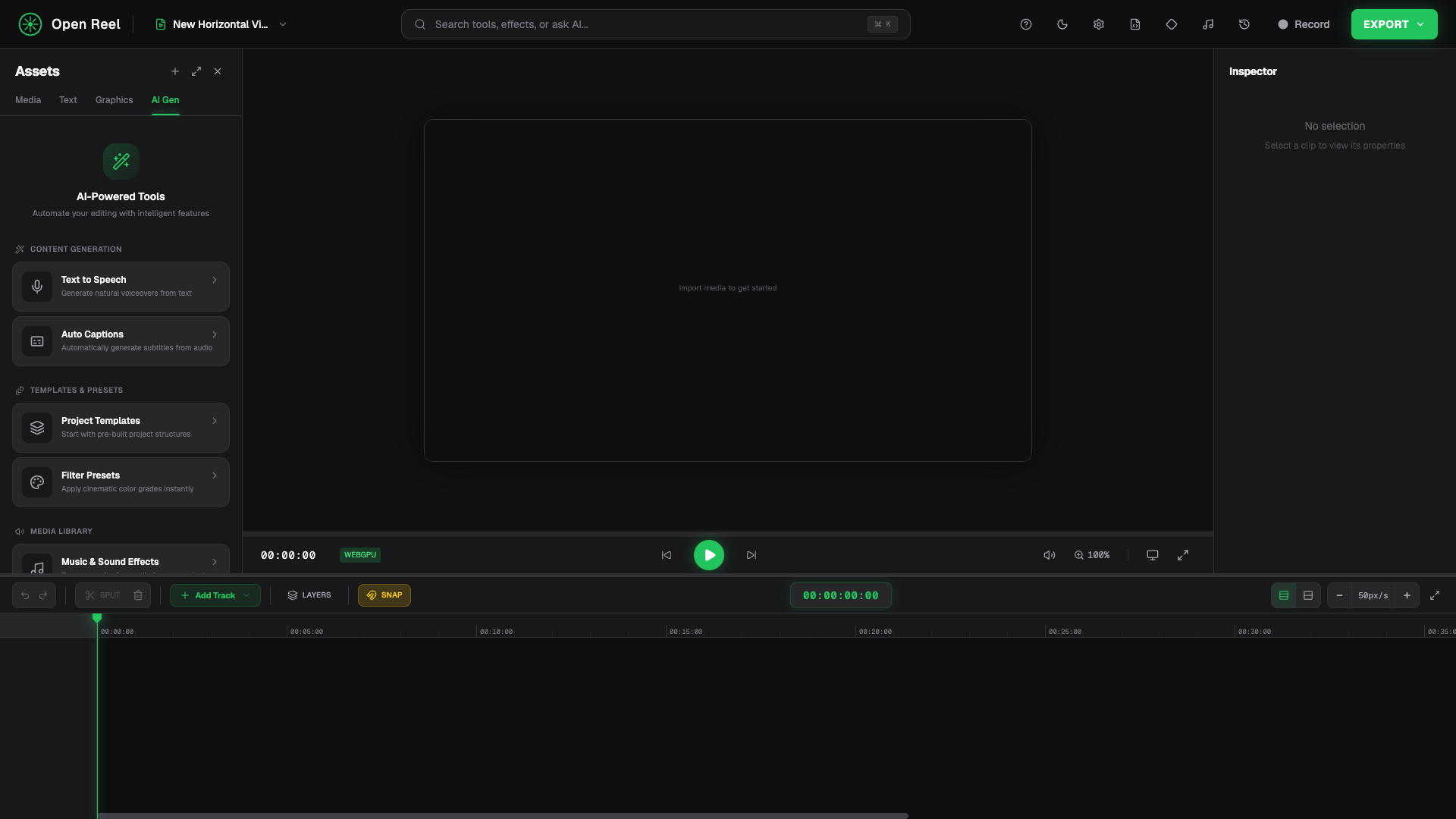Viewport: 1456px width, 819px height.
Task: Play the preview with the green button
Action: coord(709,555)
